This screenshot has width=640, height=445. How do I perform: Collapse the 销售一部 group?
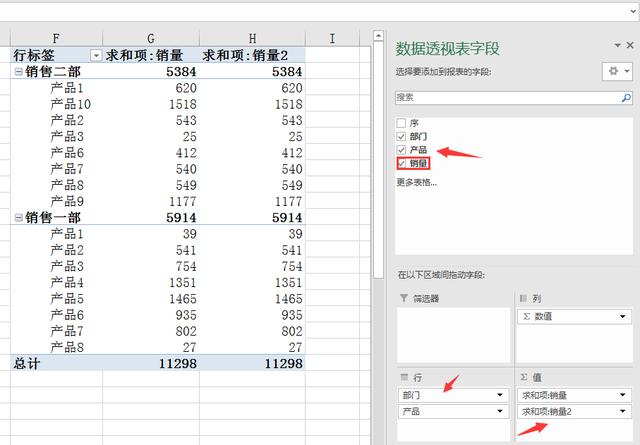(18, 218)
